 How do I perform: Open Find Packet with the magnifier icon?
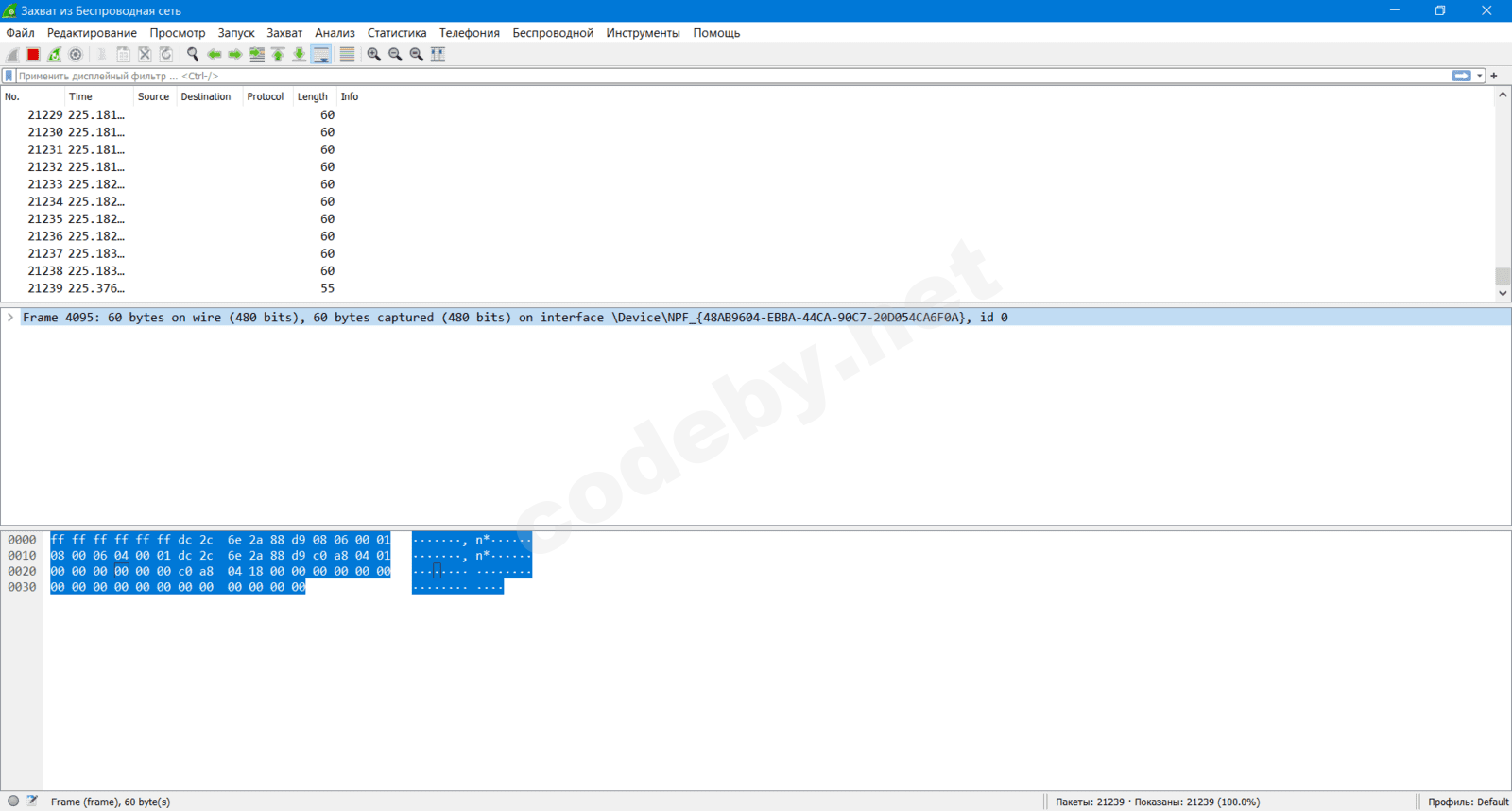[x=193, y=55]
